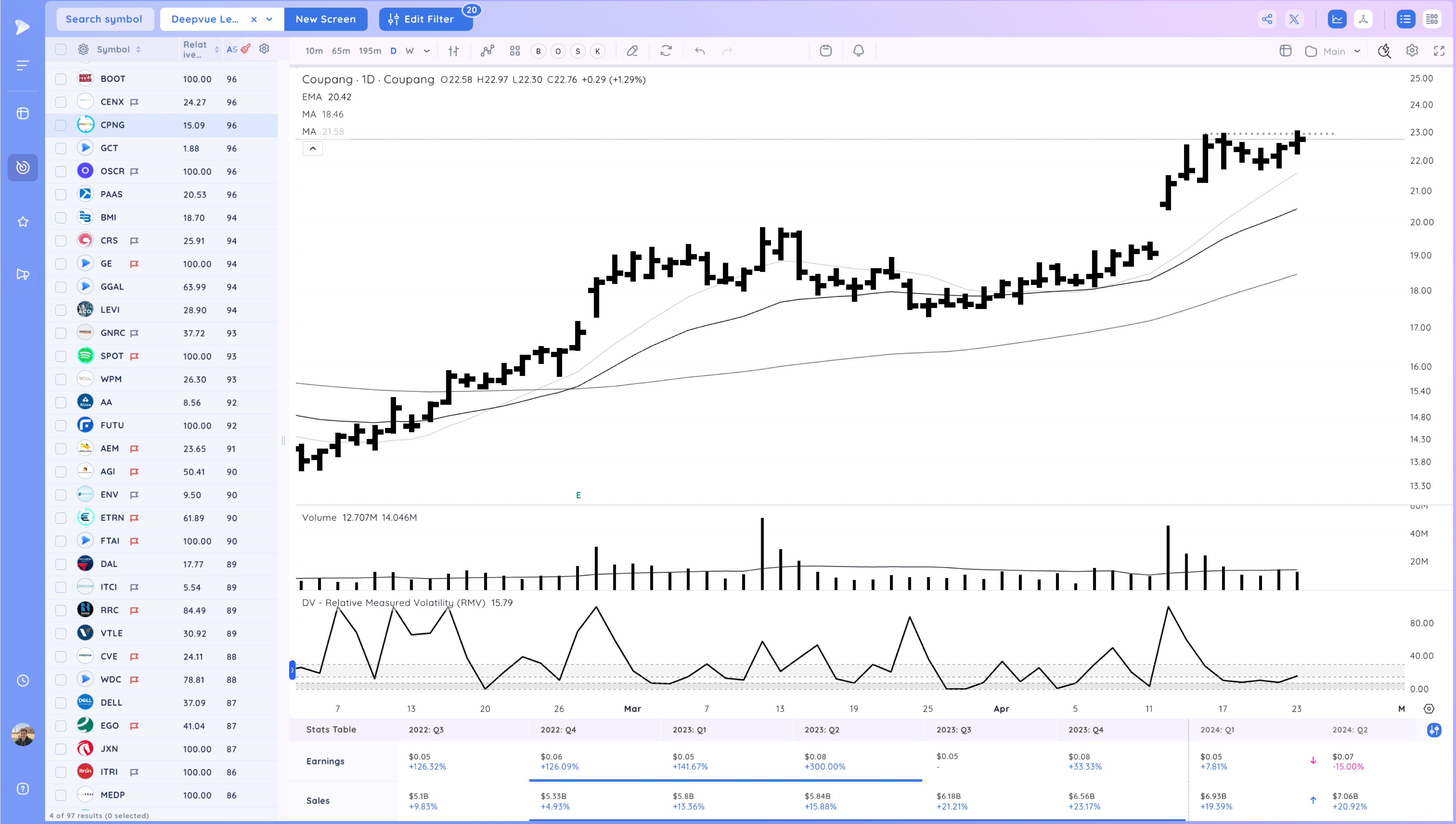Open column settings gear in table header
The height and width of the screenshot is (824, 1456).
point(264,49)
